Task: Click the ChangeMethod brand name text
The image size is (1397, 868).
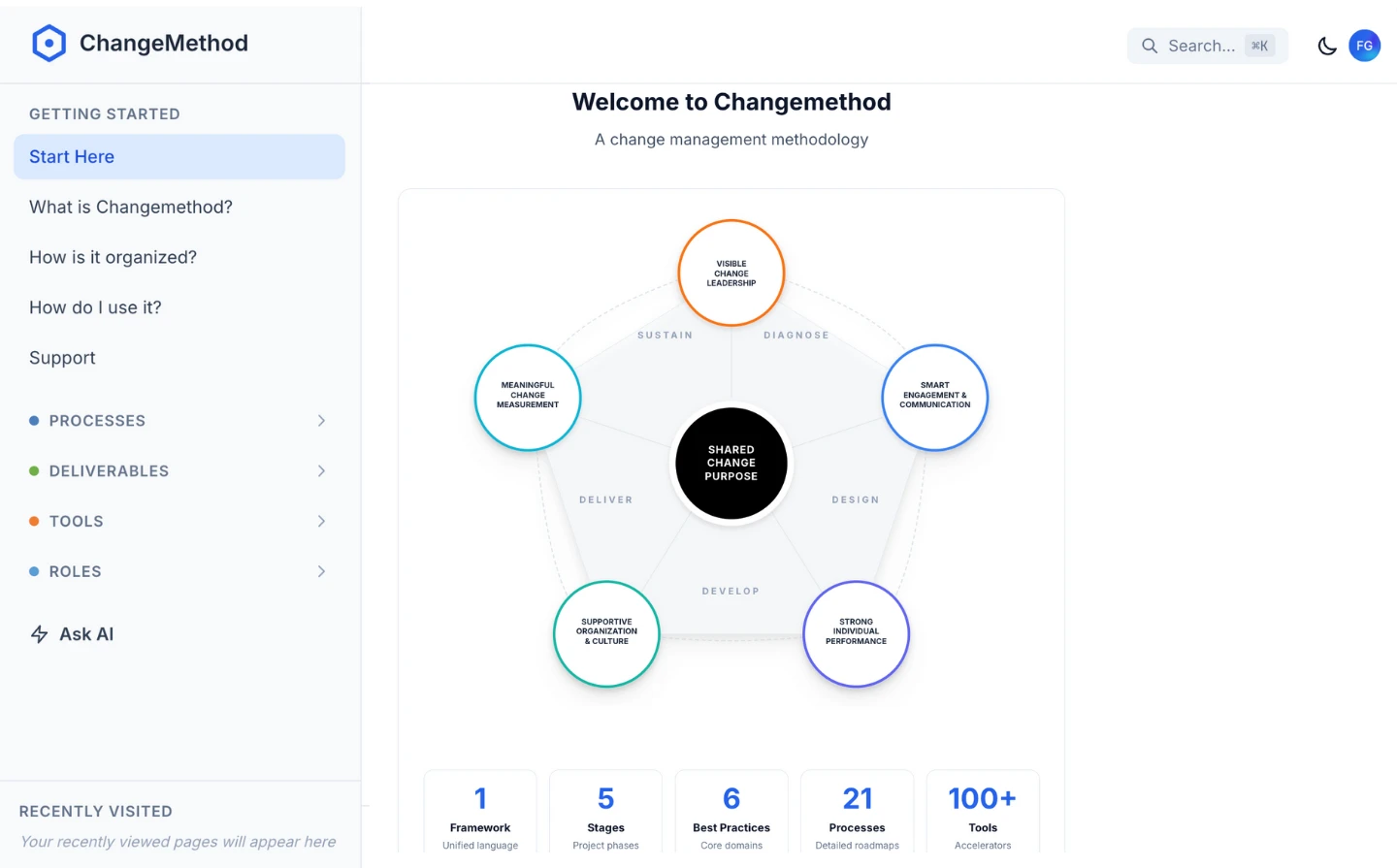Action: pyautogui.click(x=164, y=44)
